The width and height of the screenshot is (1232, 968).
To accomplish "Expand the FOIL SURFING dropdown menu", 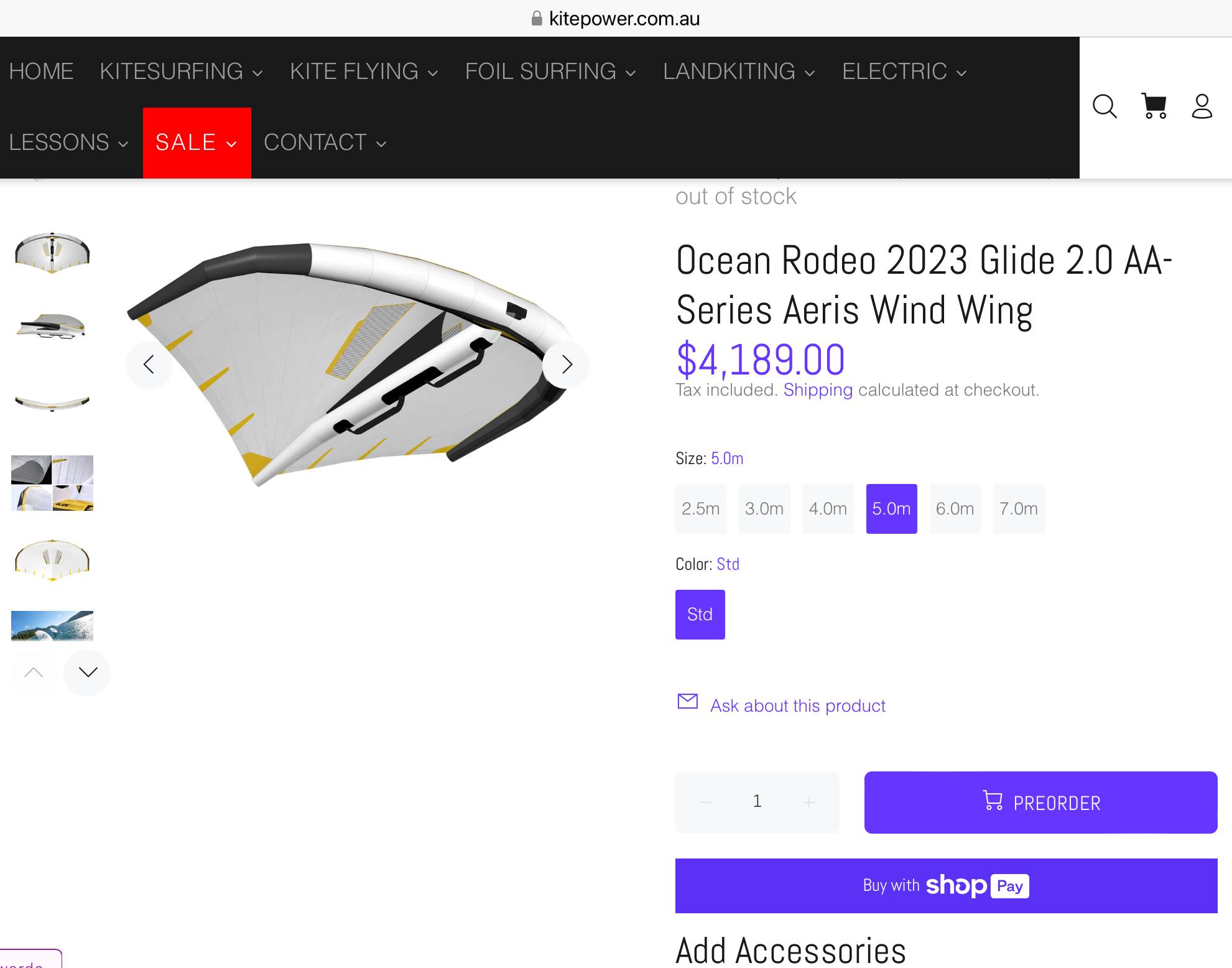I will pyautogui.click(x=550, y=72).
